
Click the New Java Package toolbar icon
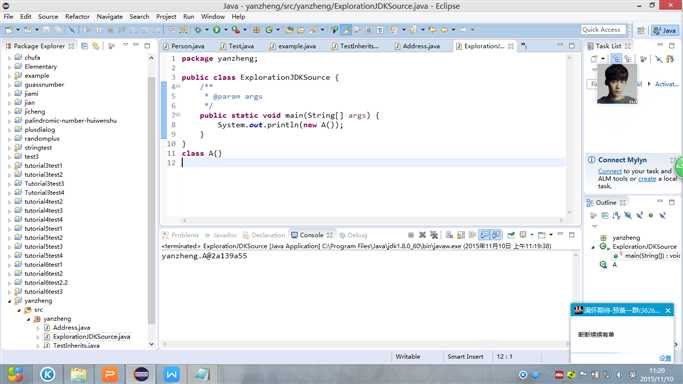[257, 30]
